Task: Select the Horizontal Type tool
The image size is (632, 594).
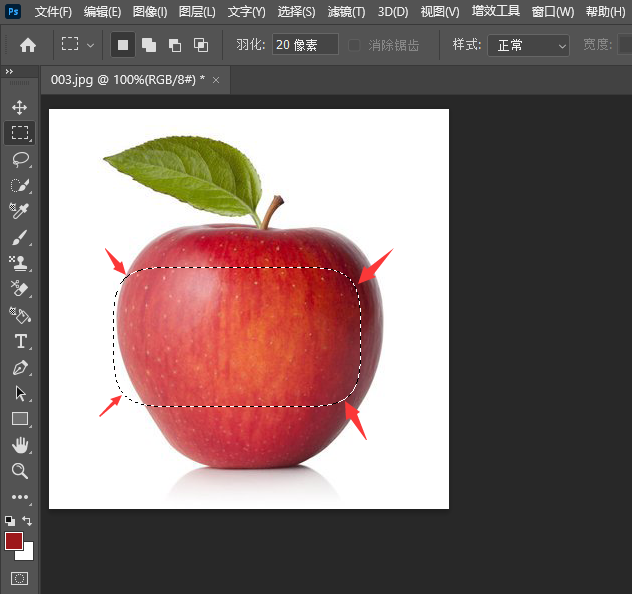Action: point(21,341)
